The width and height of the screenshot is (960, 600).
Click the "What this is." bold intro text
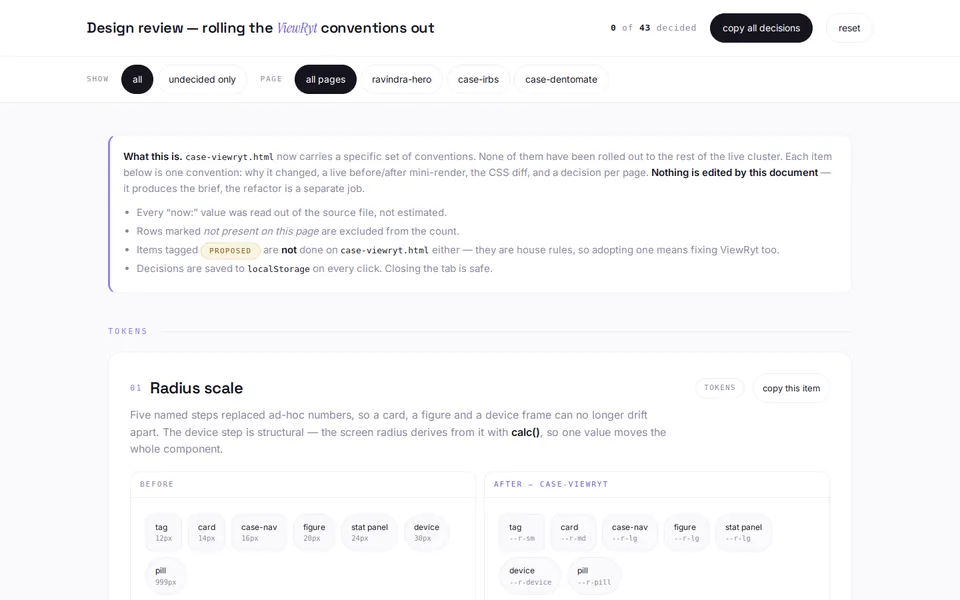(153, 157)
